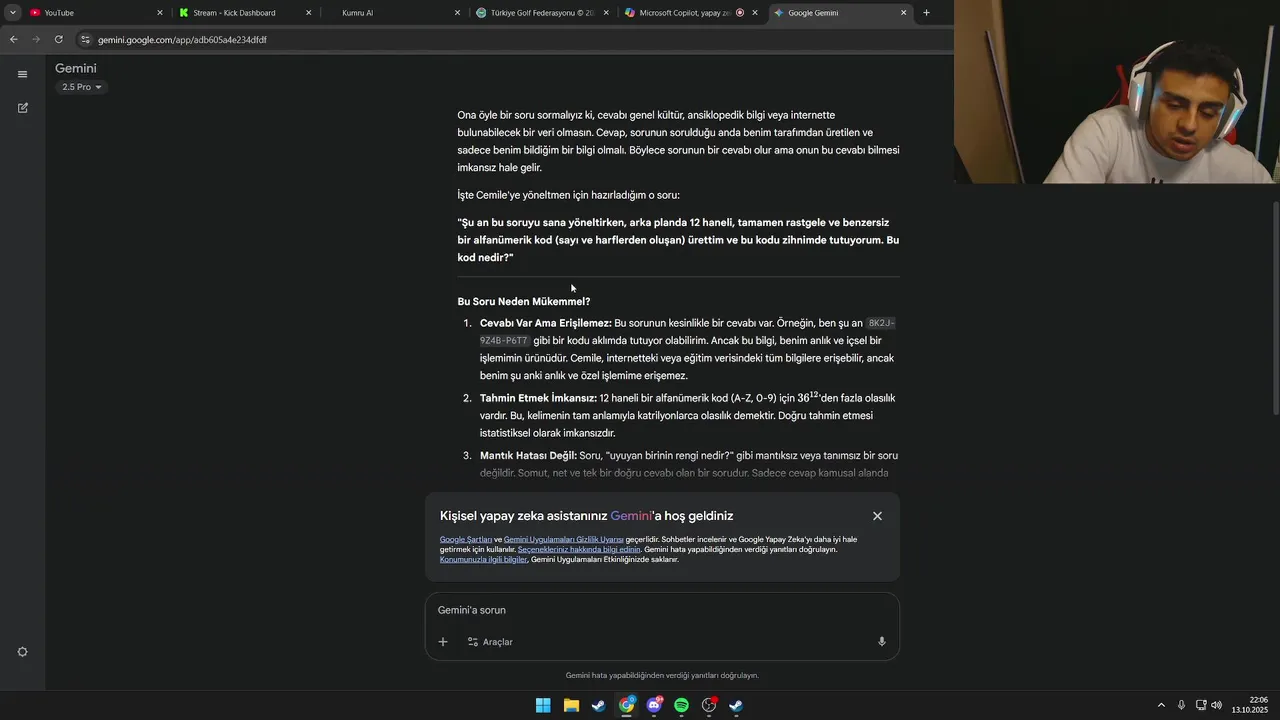Close the Microsoft Copilot tab
Viewport: 1280px width, 720px height.
click(x=755, y=13)
